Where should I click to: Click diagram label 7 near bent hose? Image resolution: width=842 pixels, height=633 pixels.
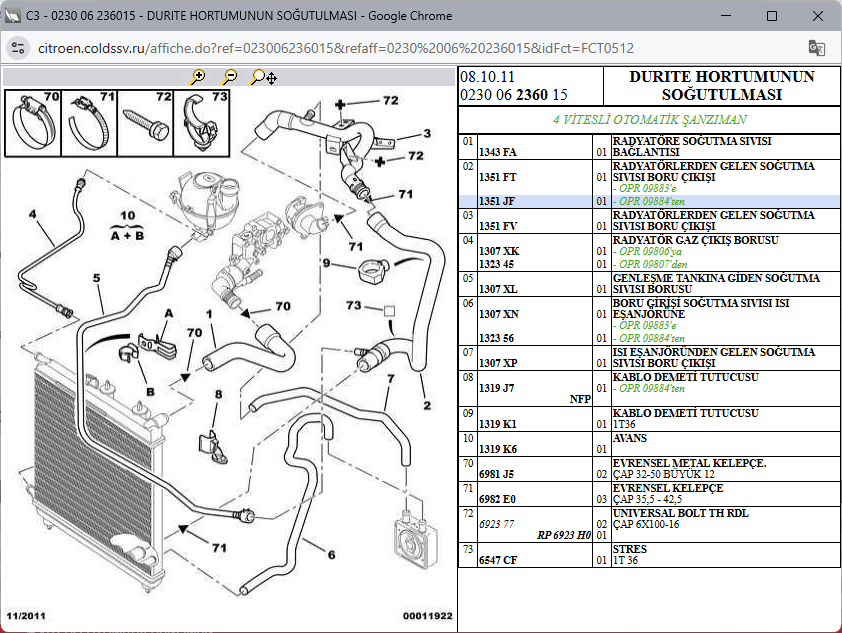point(390,379)
